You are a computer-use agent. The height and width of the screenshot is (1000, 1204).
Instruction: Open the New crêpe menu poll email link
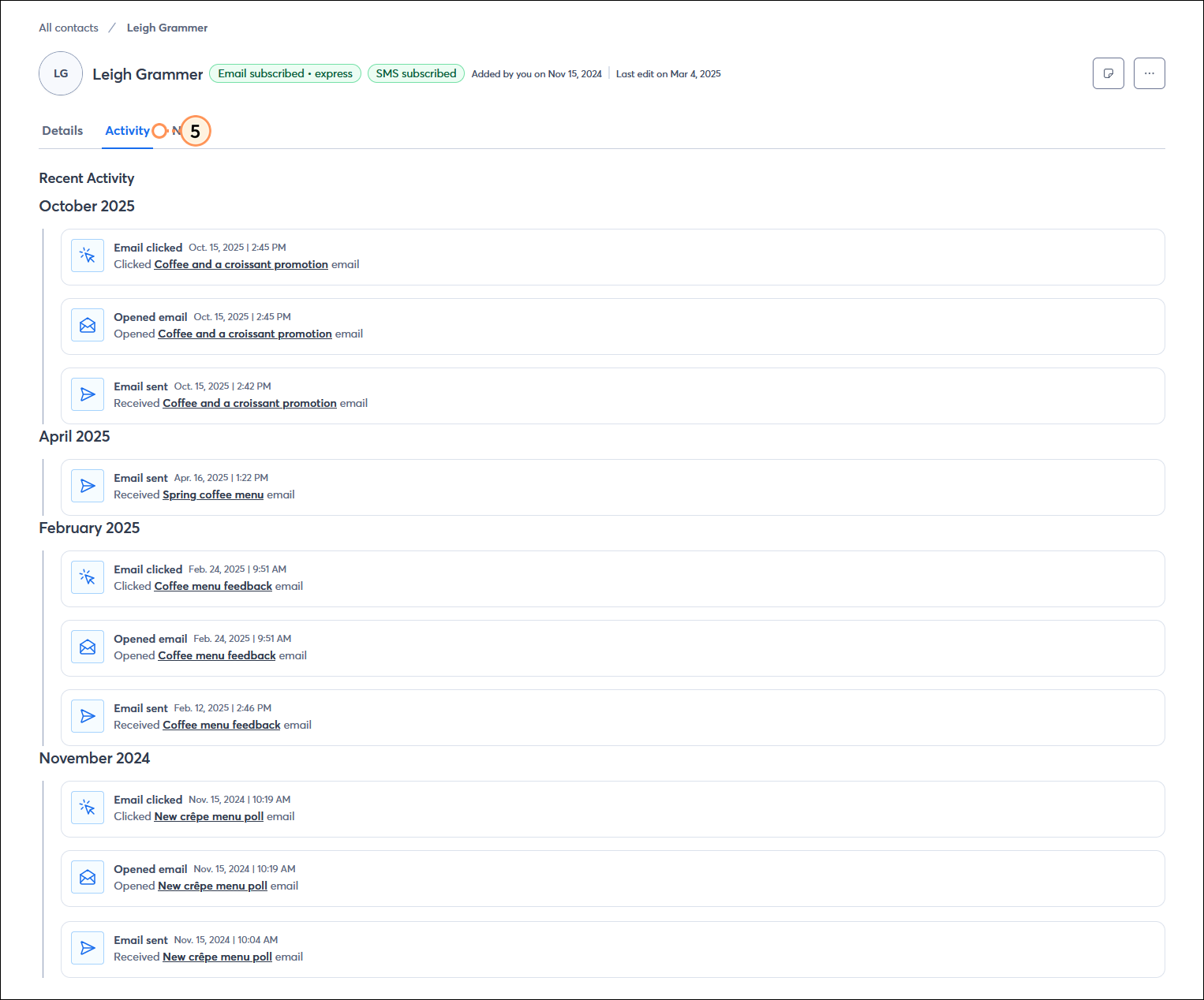(x=208, y=816)
